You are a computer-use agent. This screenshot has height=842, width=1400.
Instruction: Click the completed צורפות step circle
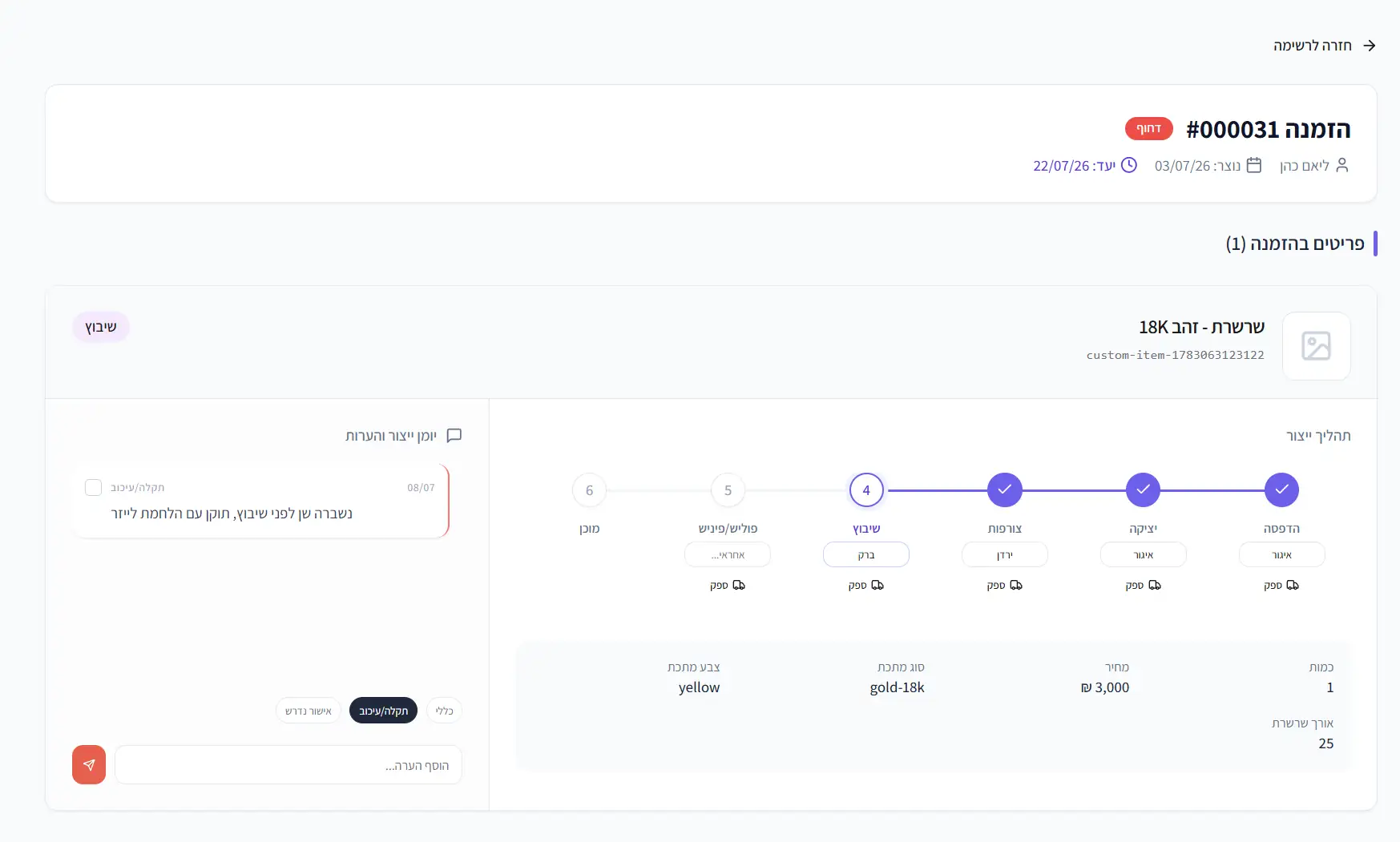[x=1004, y=489]
